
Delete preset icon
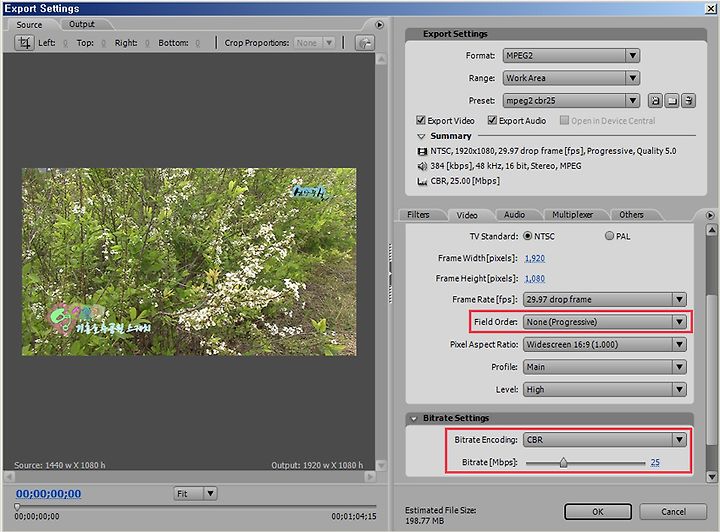[688, 101]
